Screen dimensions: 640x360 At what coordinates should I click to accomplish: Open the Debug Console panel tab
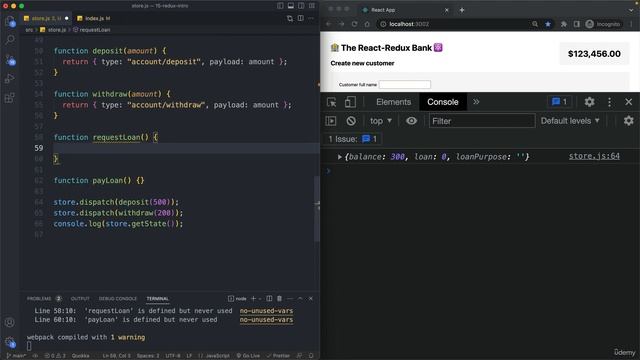[118, 299]
